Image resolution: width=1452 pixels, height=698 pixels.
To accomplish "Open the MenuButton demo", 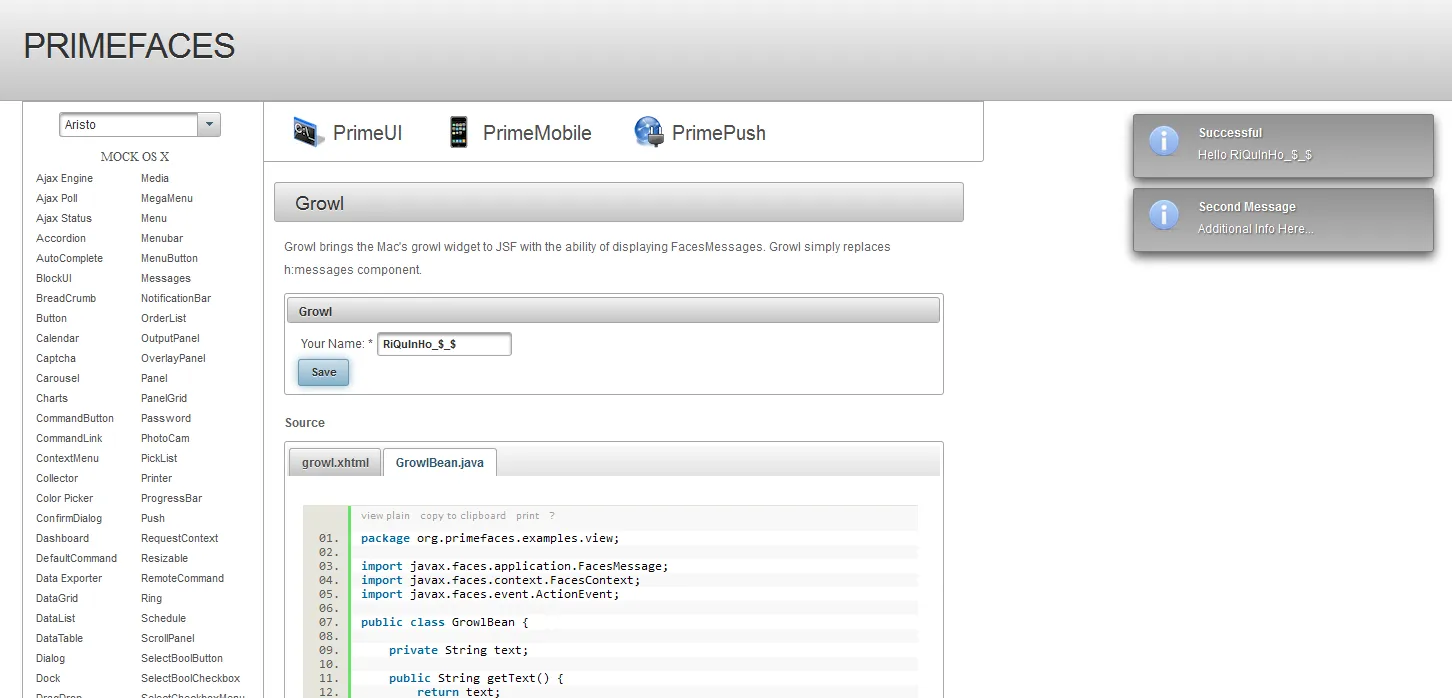I will click(x=170, y=258).
